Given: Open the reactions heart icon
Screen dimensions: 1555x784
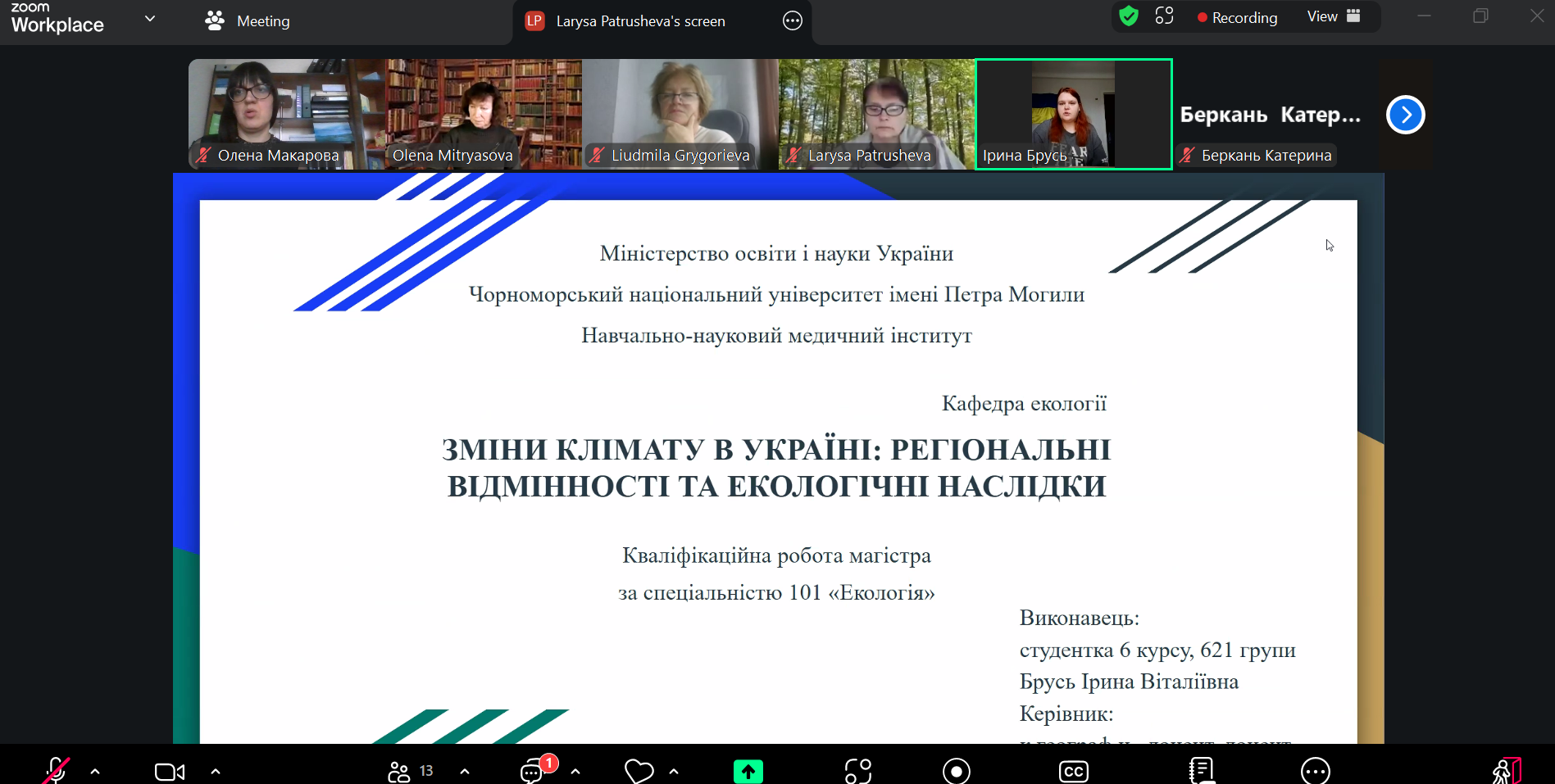Looking at the screenshot, I should pyautogui.click(x=639, y=771).
